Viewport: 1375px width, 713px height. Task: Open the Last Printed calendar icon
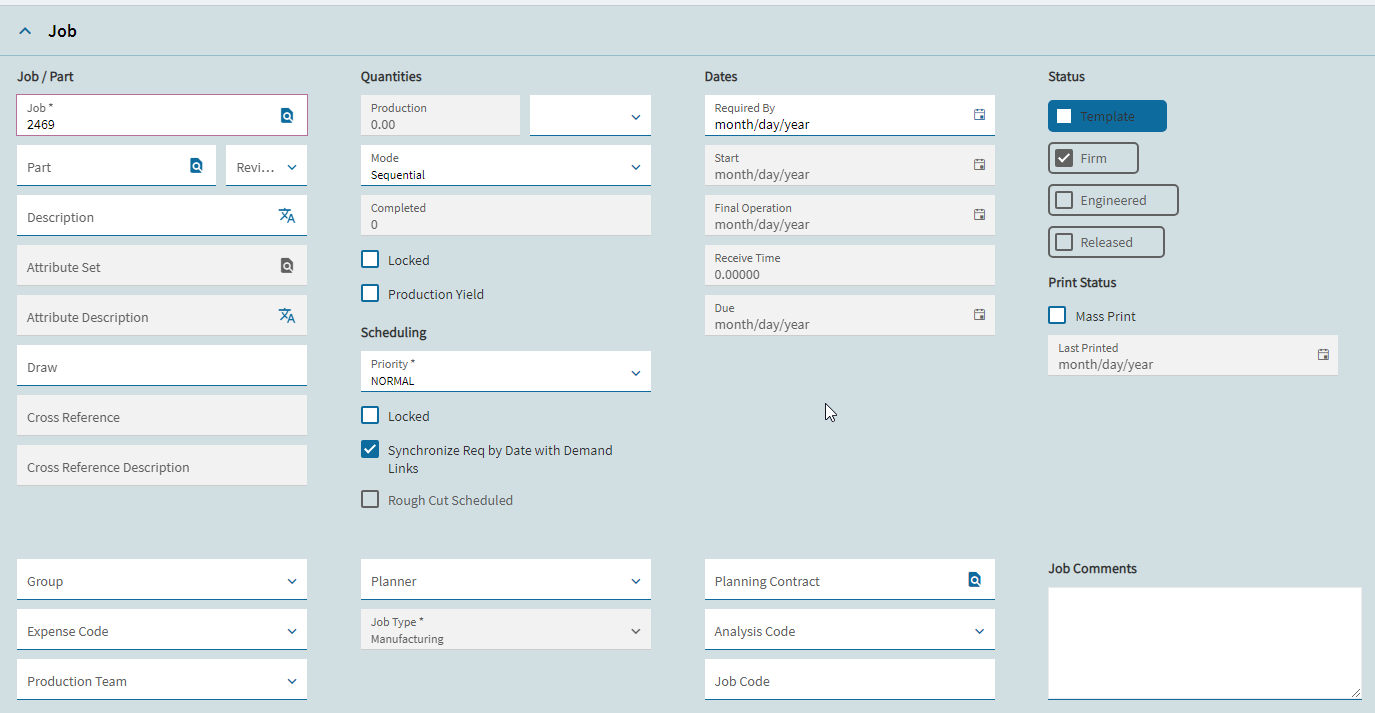click(1323, 355)
